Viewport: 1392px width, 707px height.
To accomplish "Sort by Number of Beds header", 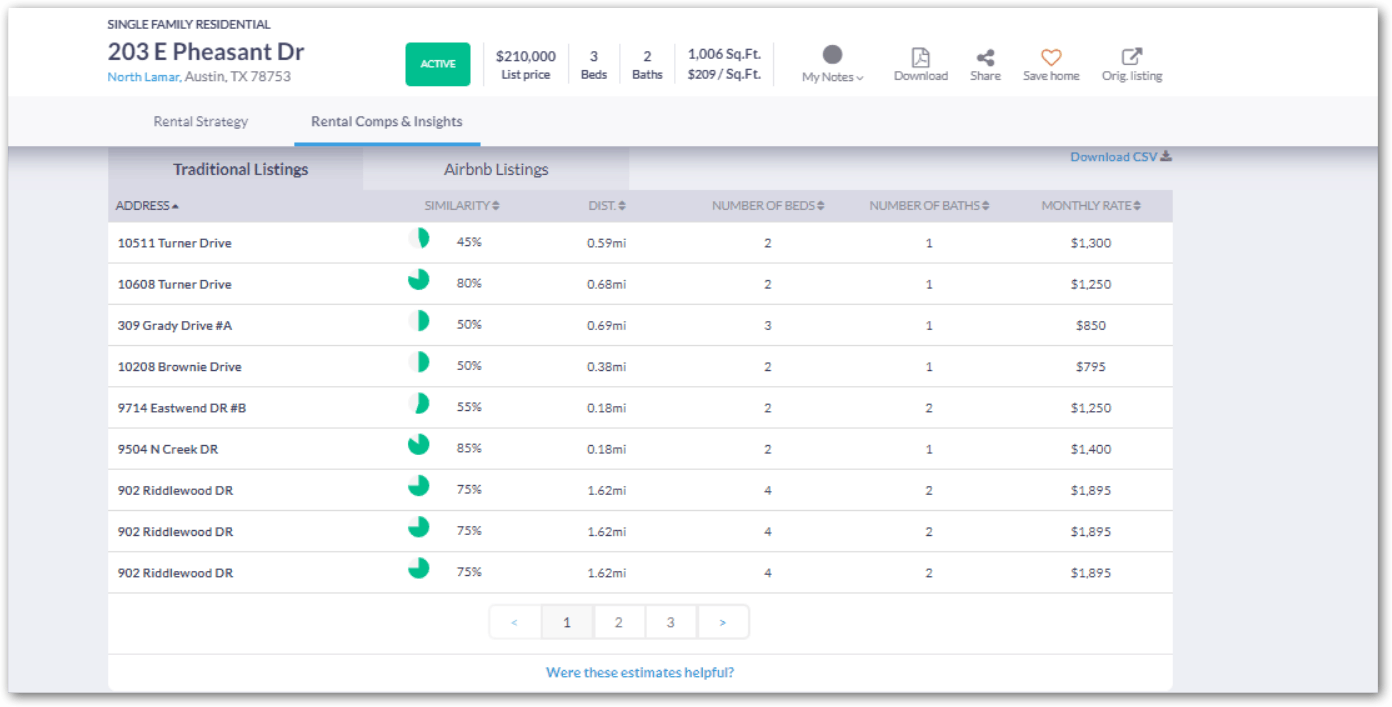I will click(x=768, y=206).
